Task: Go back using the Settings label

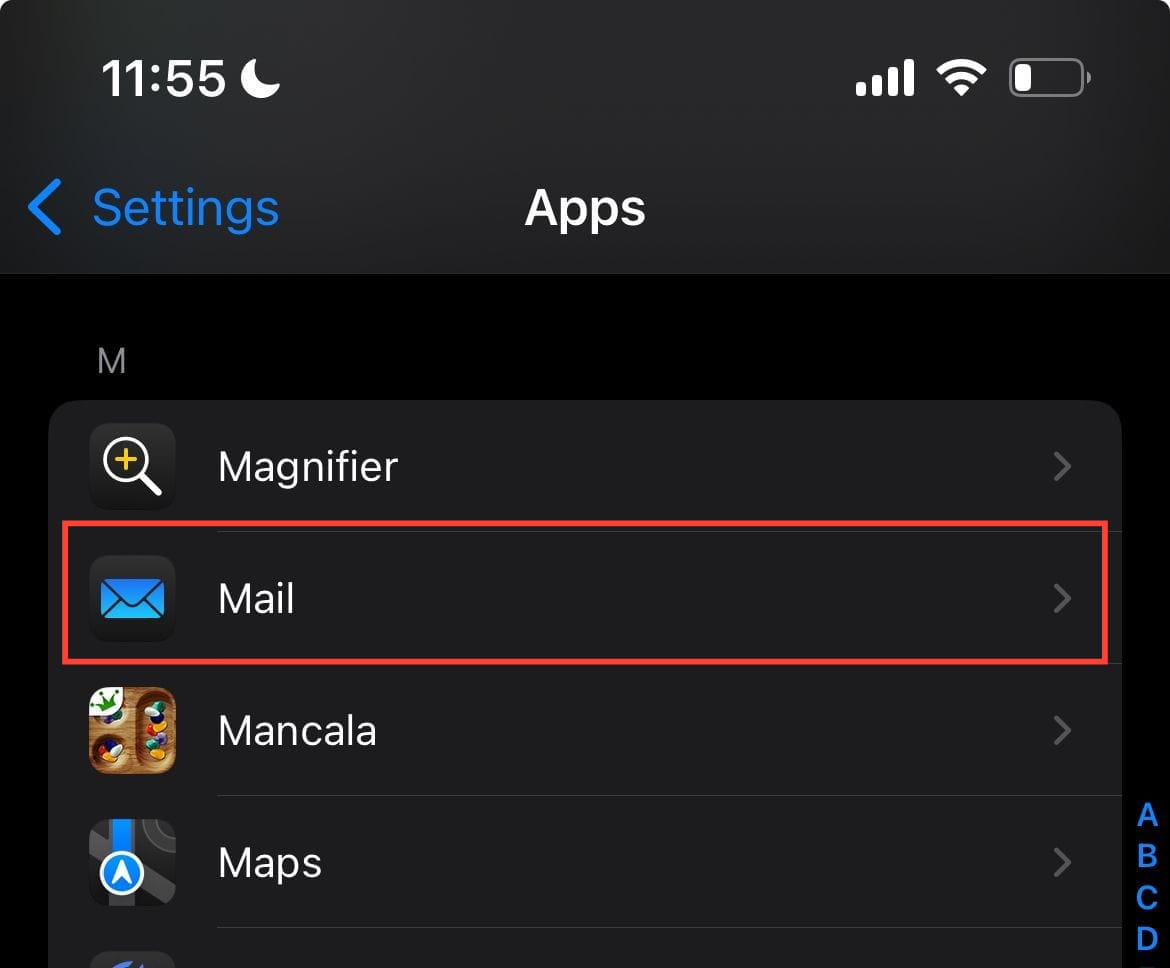Action: coord(185,208)
